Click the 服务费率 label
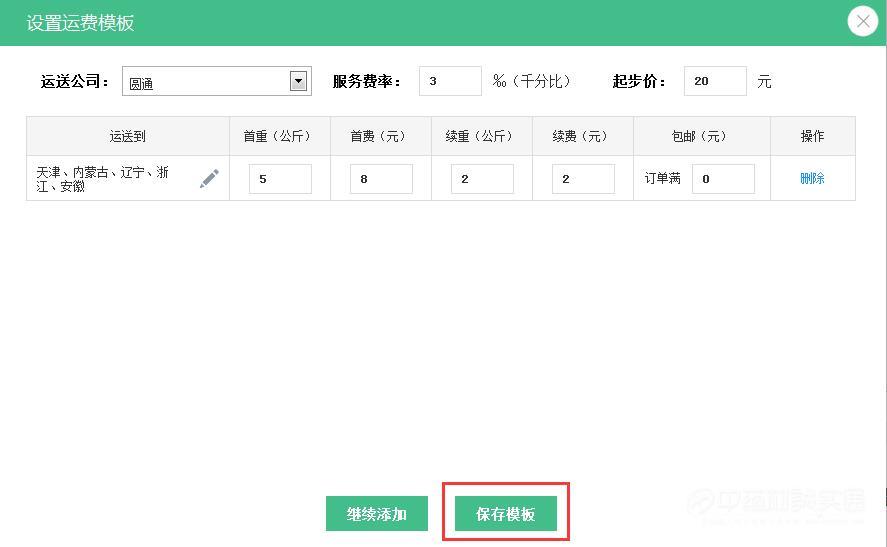The image size is (887, 547). pyautogui.click(x=366, y=81)
